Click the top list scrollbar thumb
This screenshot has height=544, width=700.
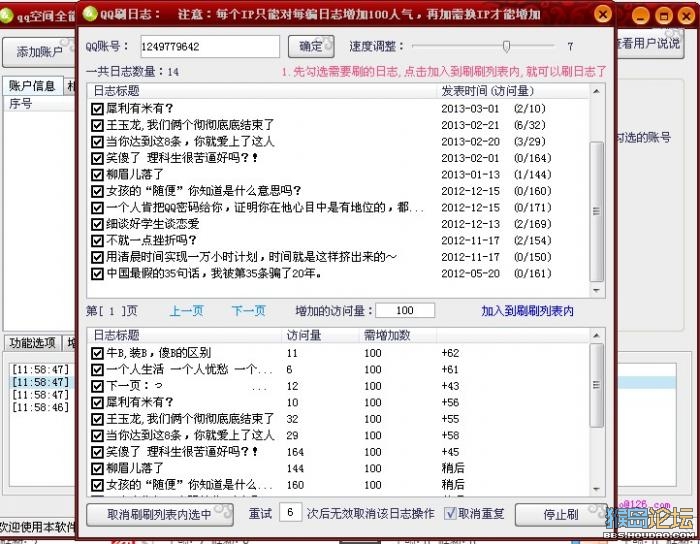tap(596, 212)
